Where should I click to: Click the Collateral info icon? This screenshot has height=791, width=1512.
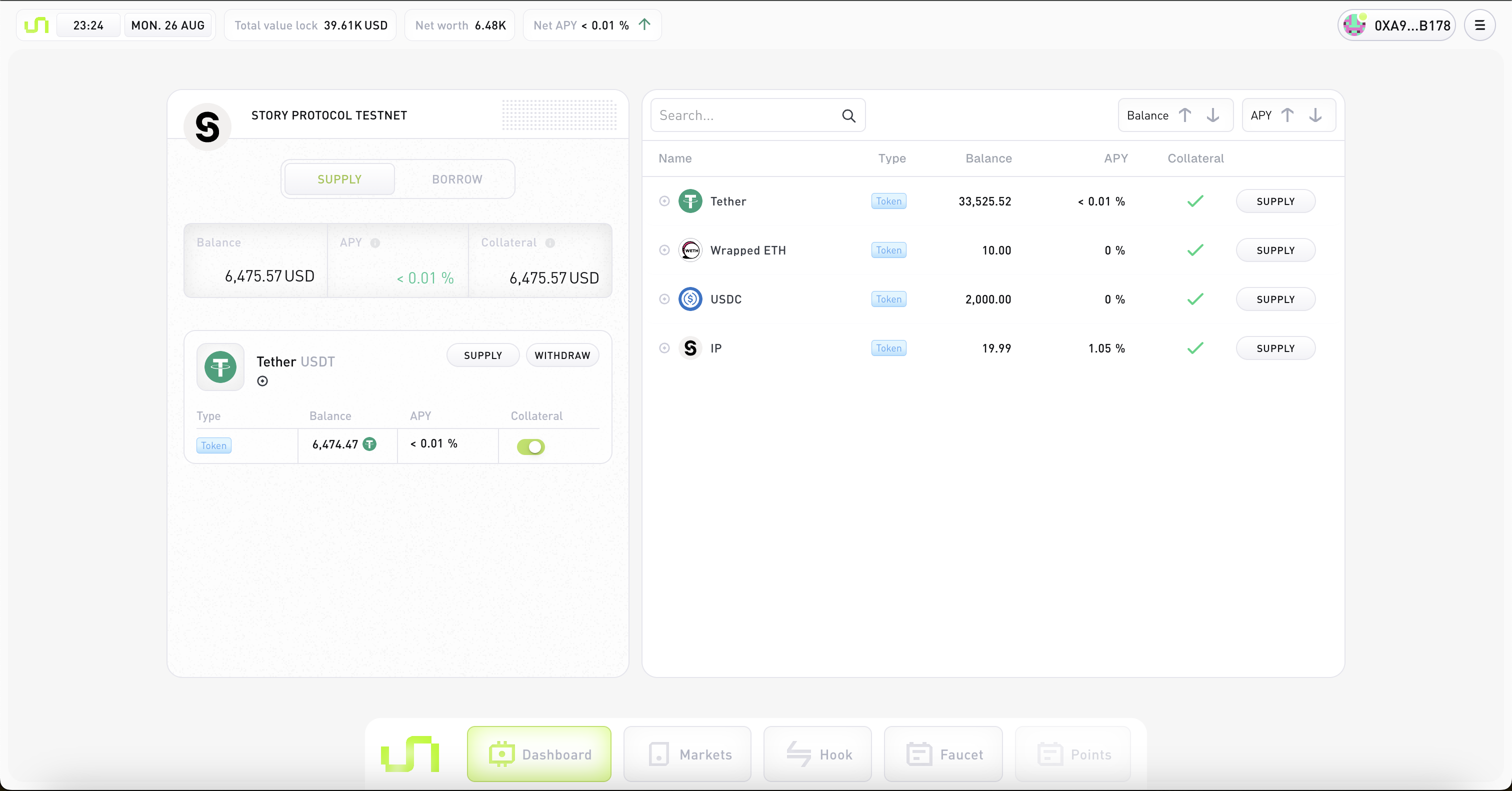[x=550, y=243]
